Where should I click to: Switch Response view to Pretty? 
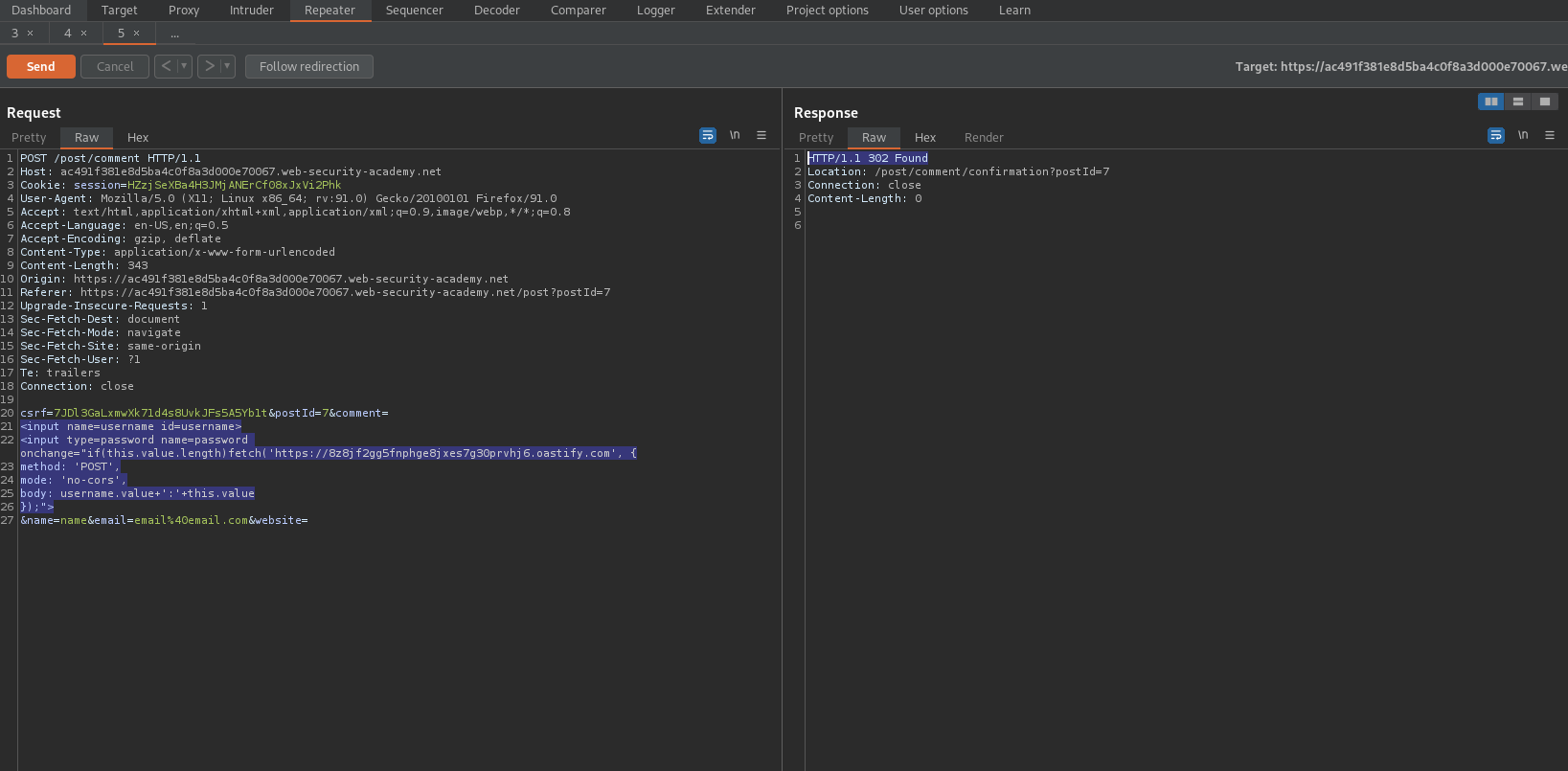(816, 138)
